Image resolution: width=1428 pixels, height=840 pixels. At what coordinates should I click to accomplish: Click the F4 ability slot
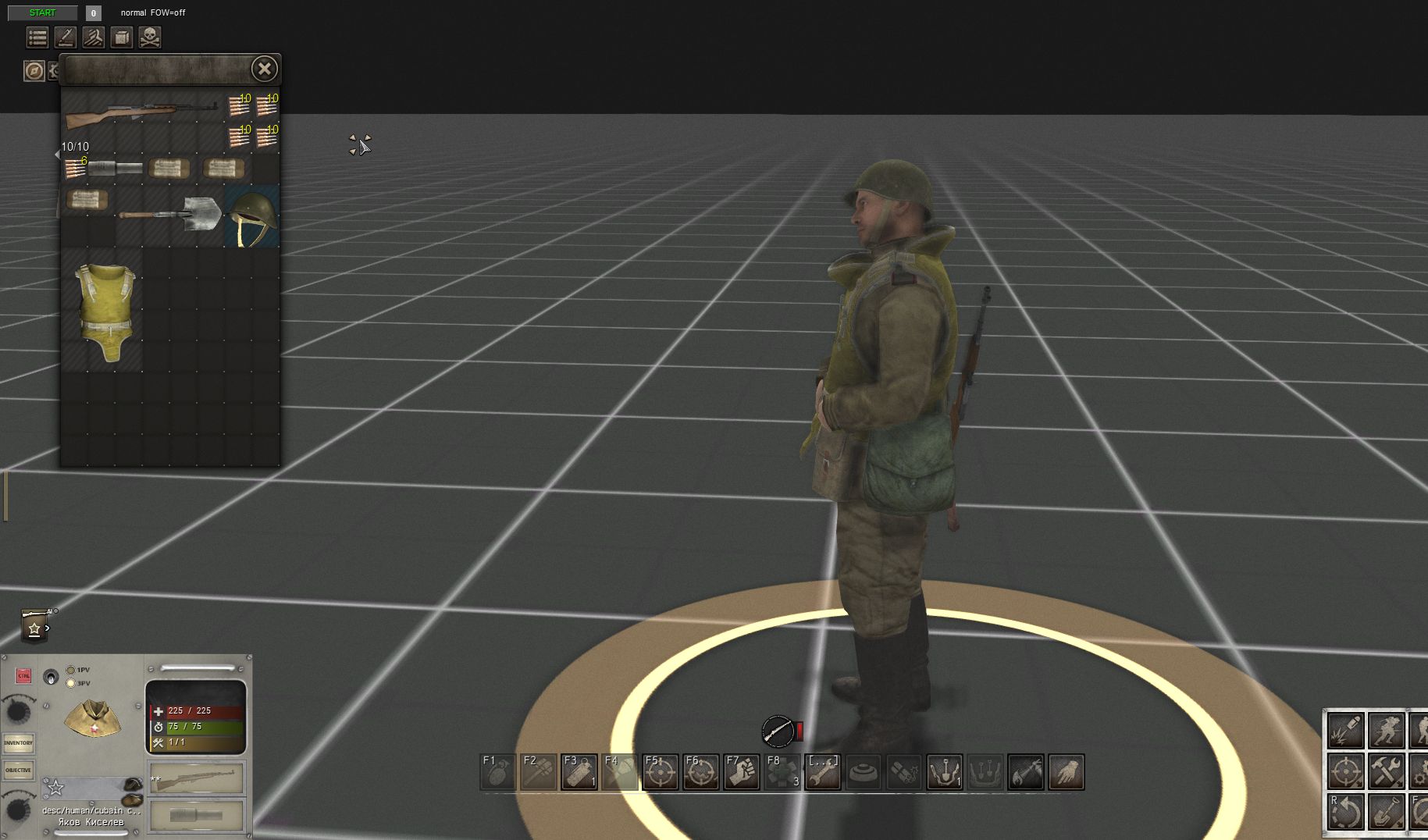tap(620, 772)
